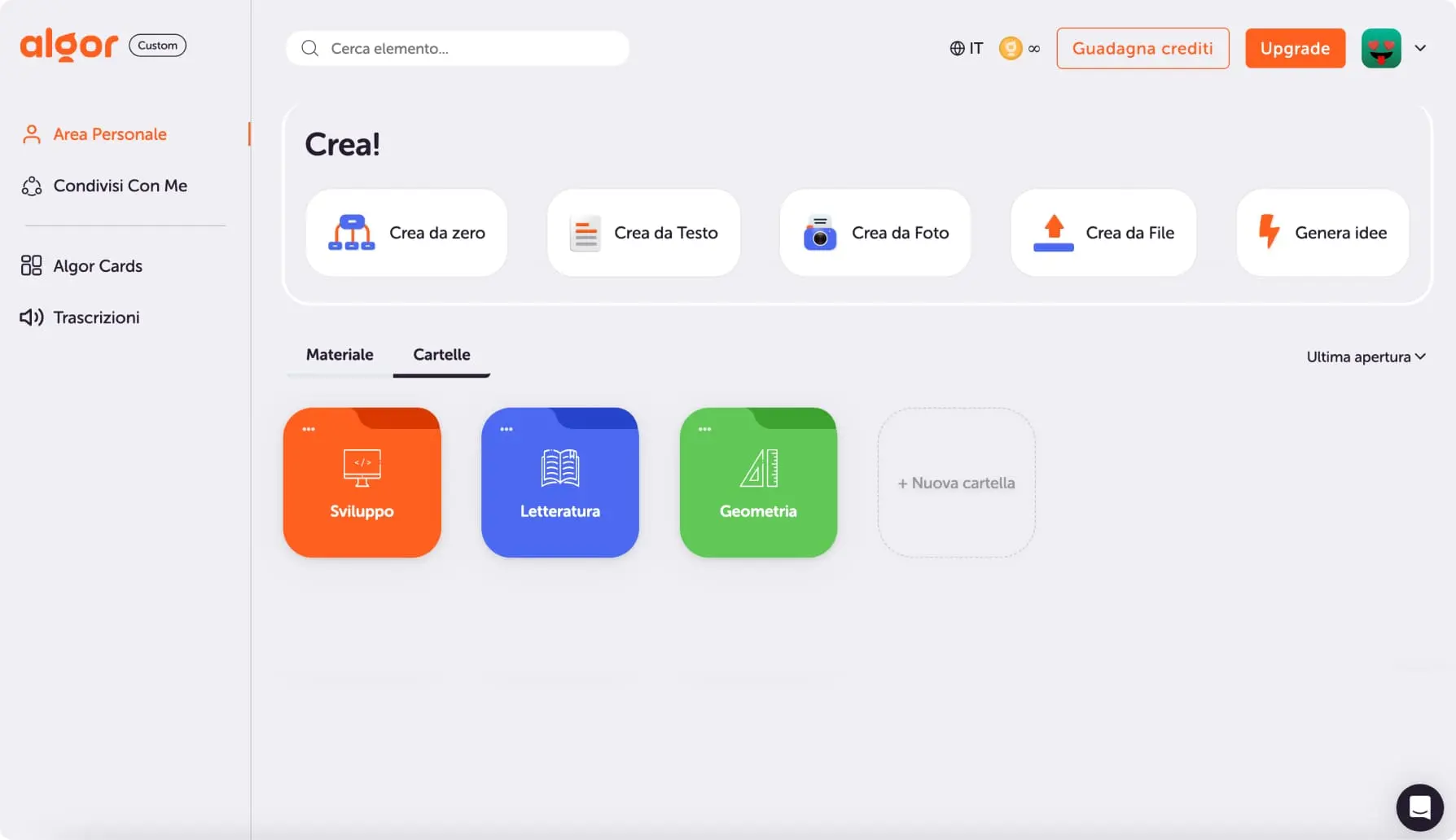
Task: Click the Cerca elemento search field
Action: (x=456, y=48)
